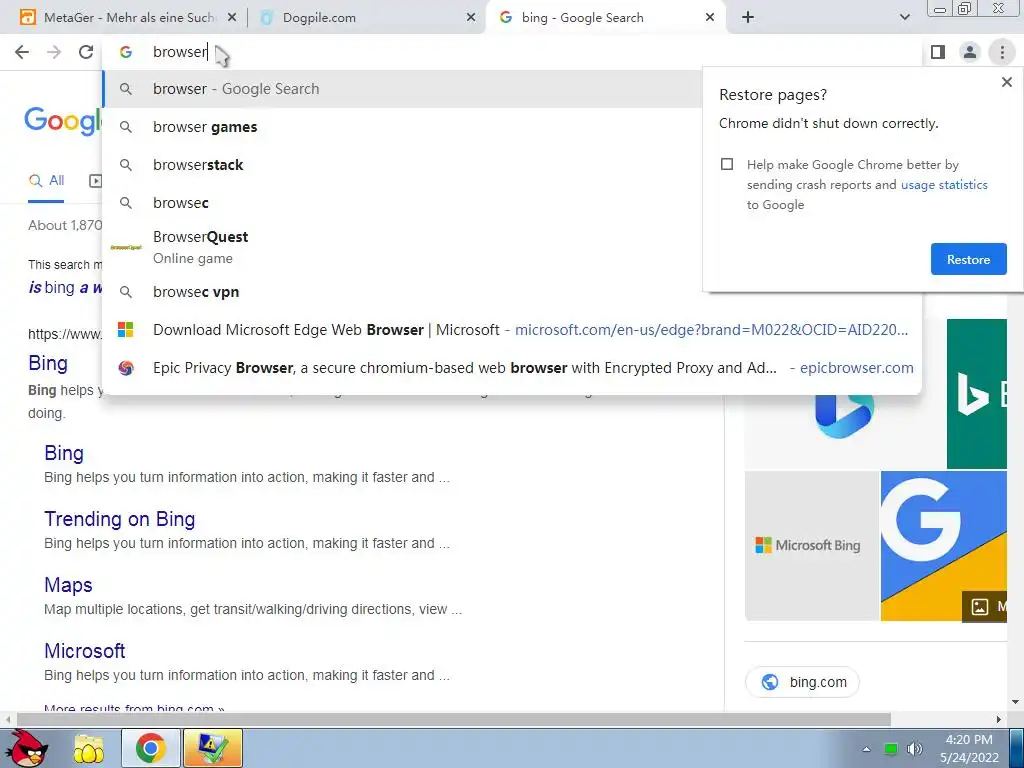Choose the 'browsec vpn' suggestion
The width and height of the screenshot is (1024, 768).
click(512, 292)
